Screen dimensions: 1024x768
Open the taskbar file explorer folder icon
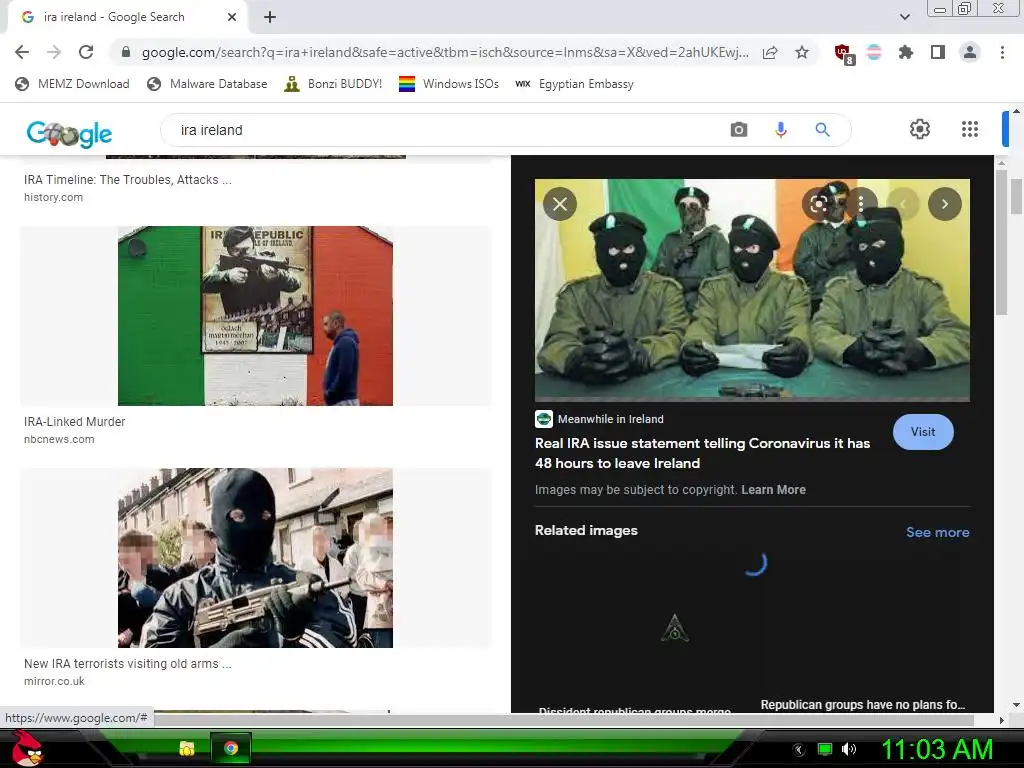[x=187, y=748]
